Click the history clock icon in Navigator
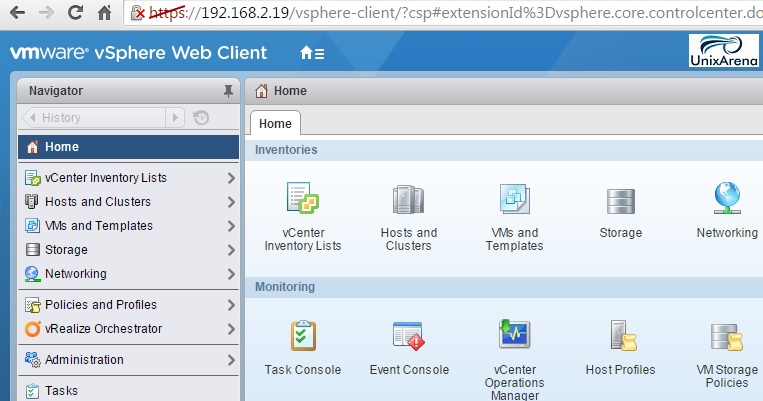Viewport: 763px width, 401px height. tap(201, 118)
